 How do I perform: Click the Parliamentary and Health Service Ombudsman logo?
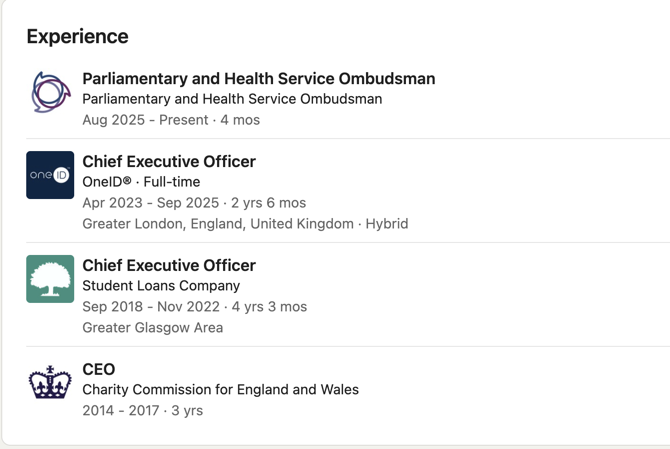50,93
